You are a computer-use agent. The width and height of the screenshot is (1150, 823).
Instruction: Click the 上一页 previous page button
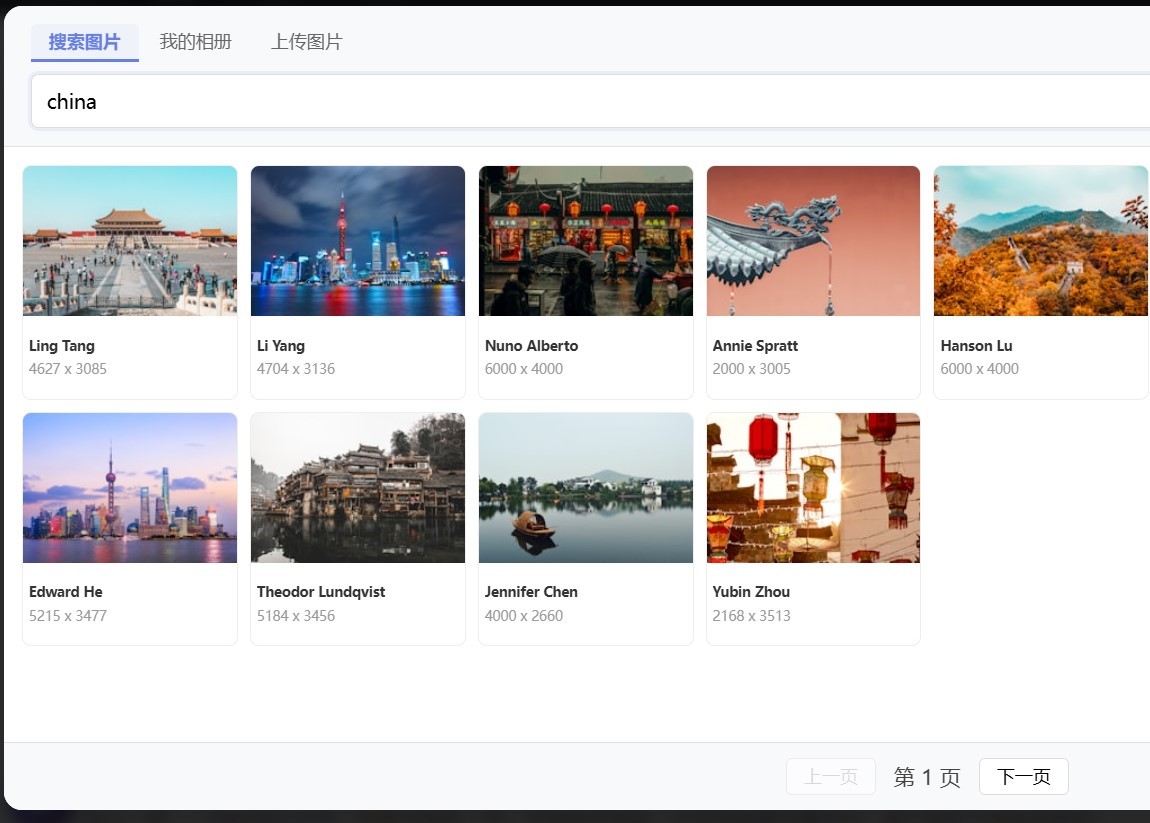[831, 777]
